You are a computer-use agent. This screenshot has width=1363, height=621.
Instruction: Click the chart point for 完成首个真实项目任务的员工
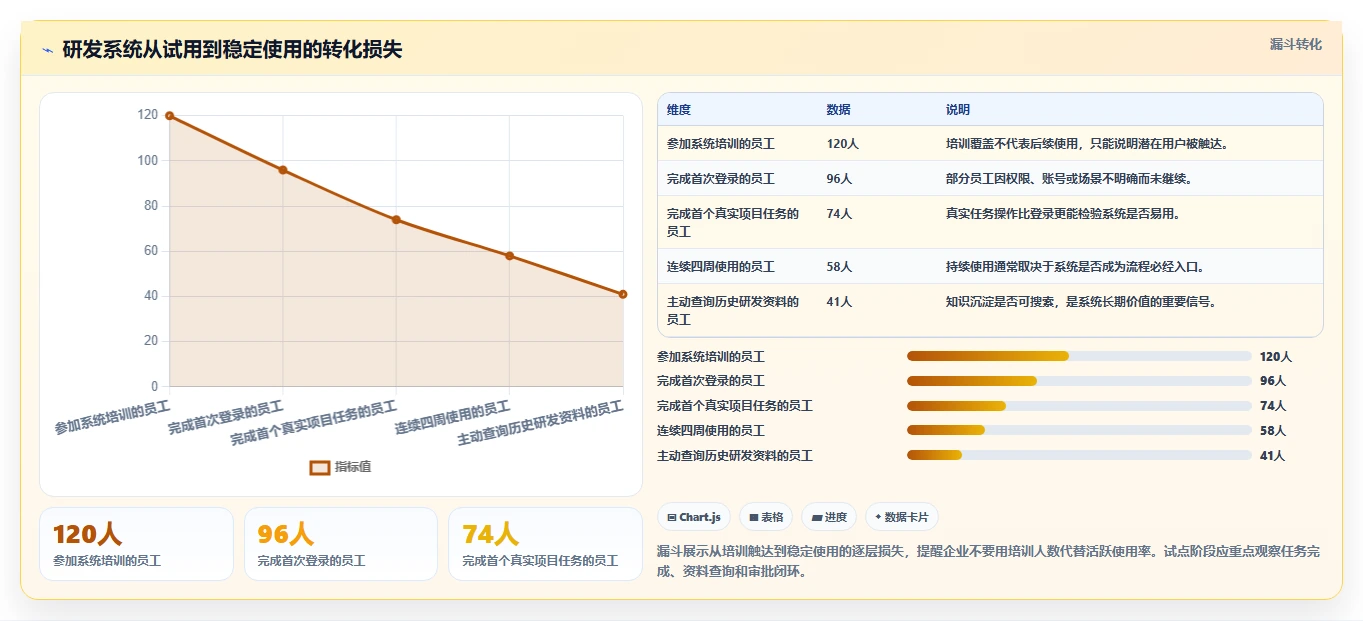(x=396, y=220)
